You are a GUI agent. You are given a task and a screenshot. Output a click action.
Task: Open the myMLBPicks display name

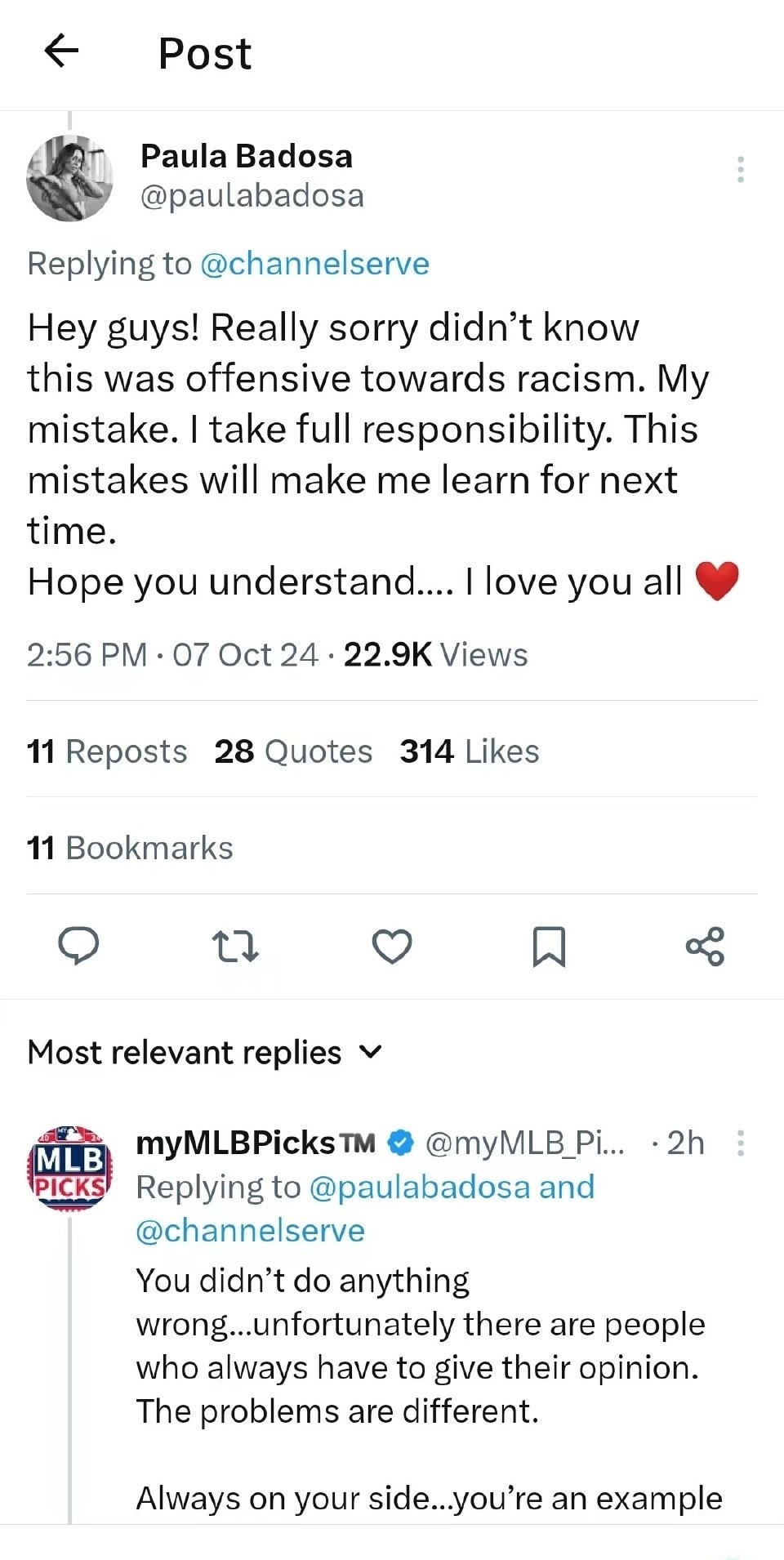coord(255,1143)
